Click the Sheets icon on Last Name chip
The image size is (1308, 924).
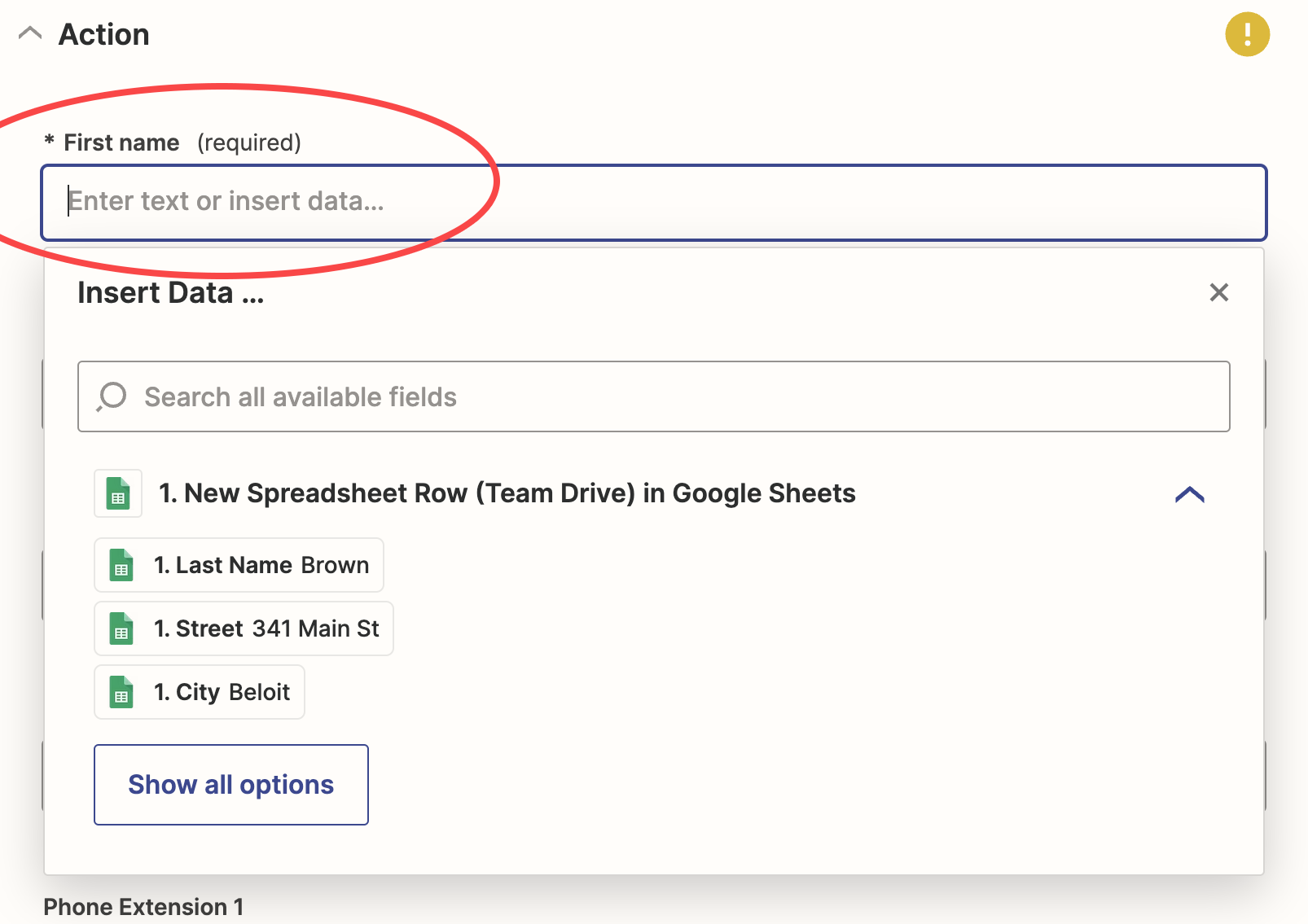pos(121,565)
